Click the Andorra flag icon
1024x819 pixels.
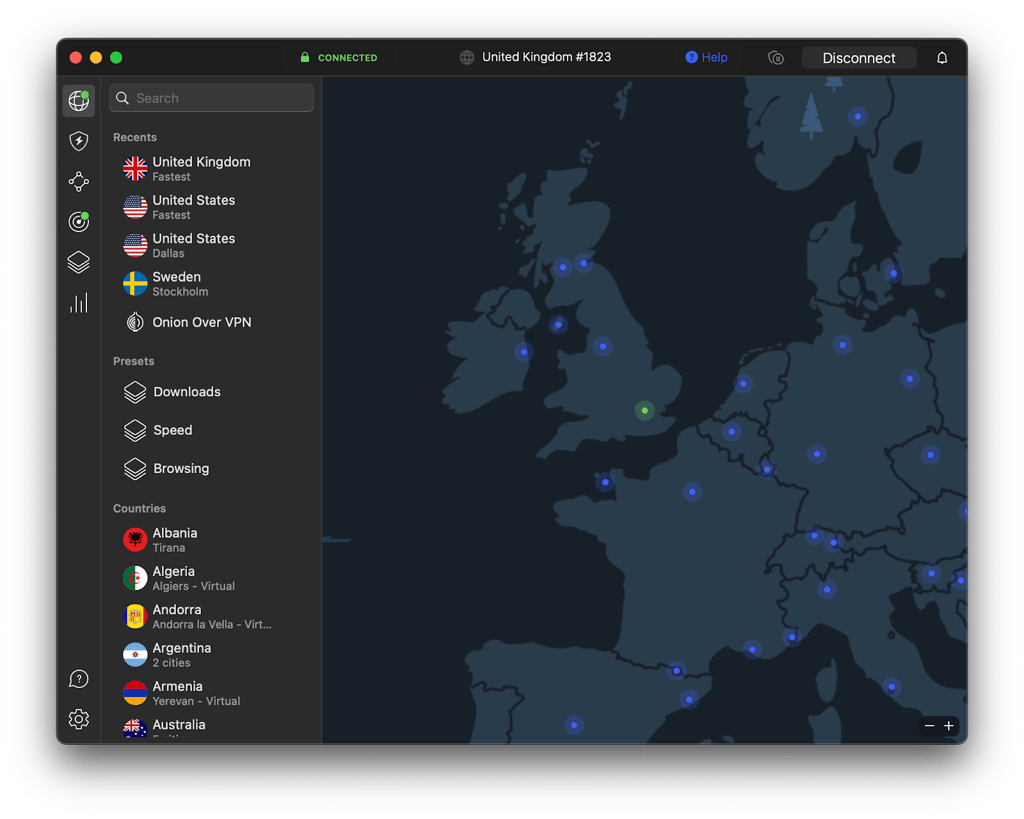click(x=135, y=617)
